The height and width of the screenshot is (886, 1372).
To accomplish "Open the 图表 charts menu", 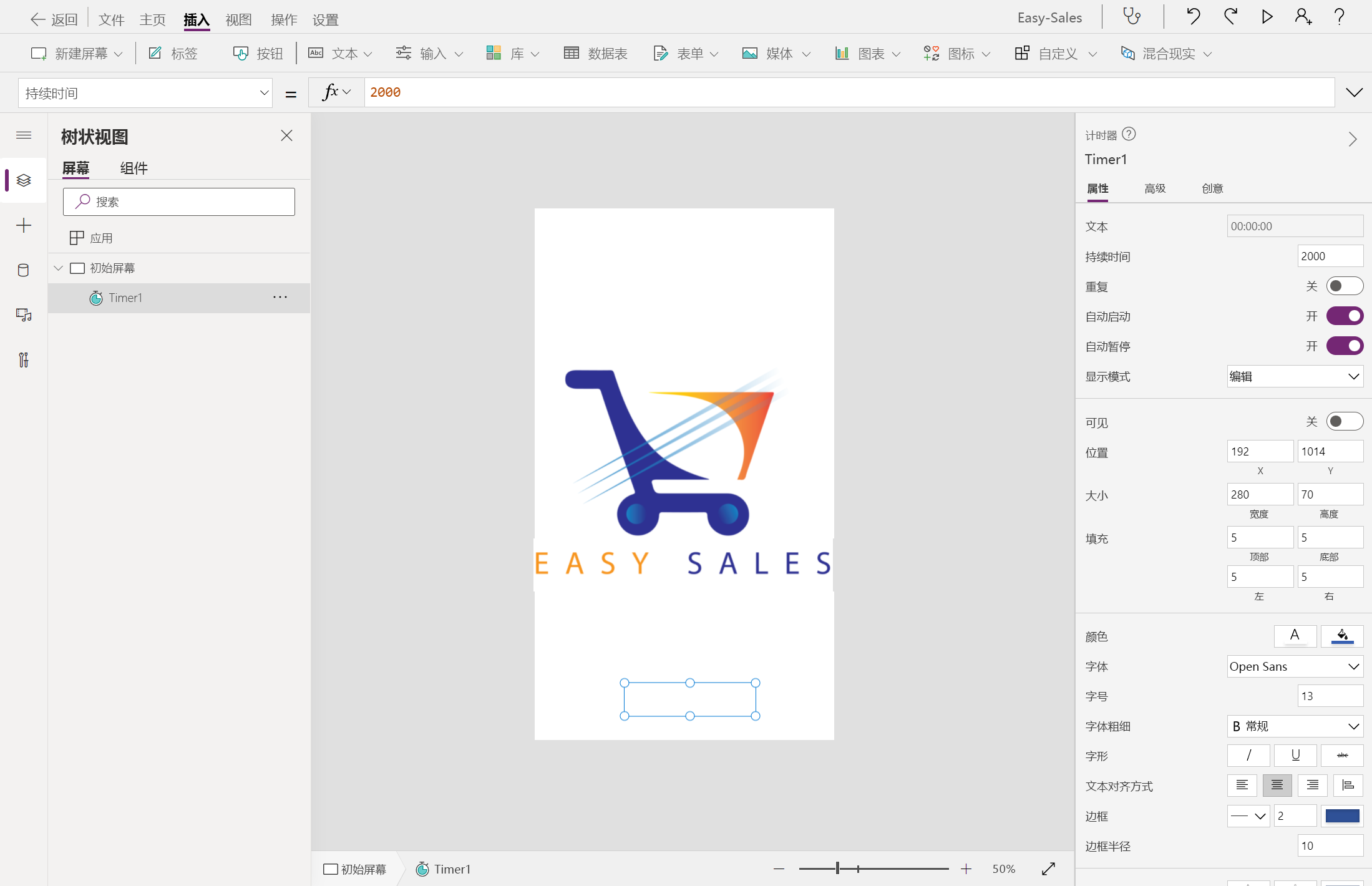I will tap(867, 54).
